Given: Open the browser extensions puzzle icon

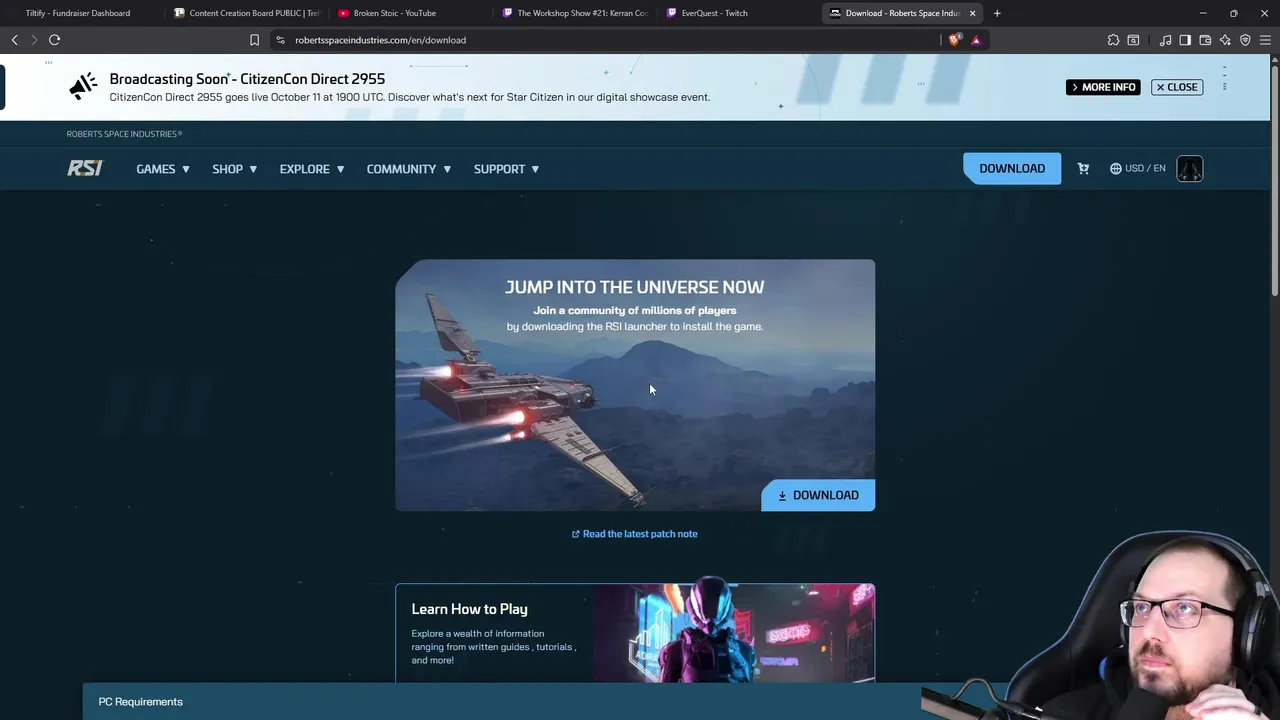Looking at the screenshot, I should [1113, 40].
